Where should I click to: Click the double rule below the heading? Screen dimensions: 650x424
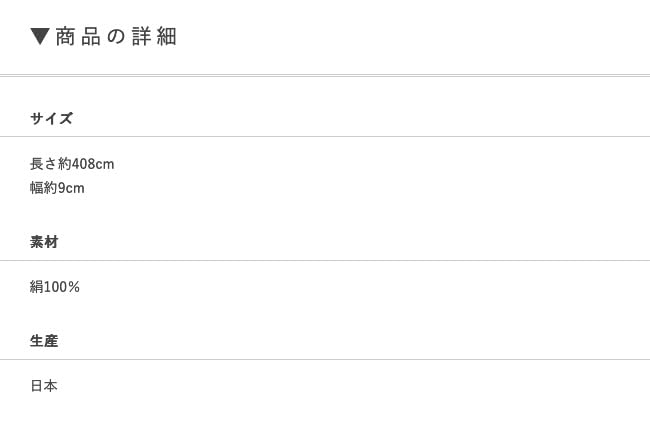coord(325,75)
